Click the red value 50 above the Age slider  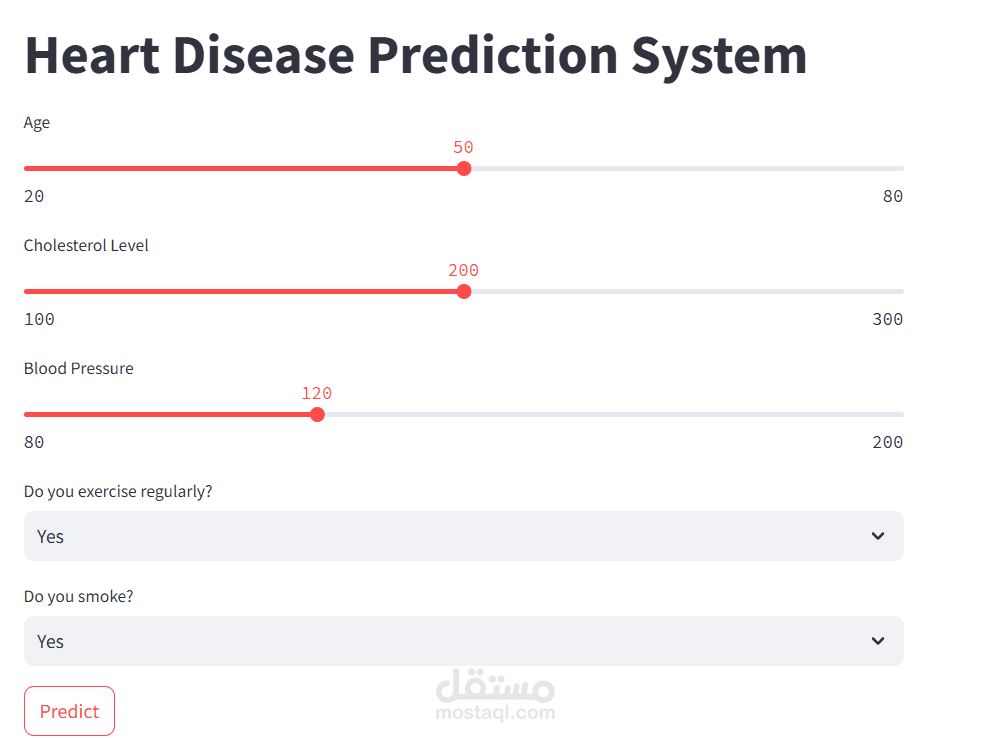[x=463, y=147]
